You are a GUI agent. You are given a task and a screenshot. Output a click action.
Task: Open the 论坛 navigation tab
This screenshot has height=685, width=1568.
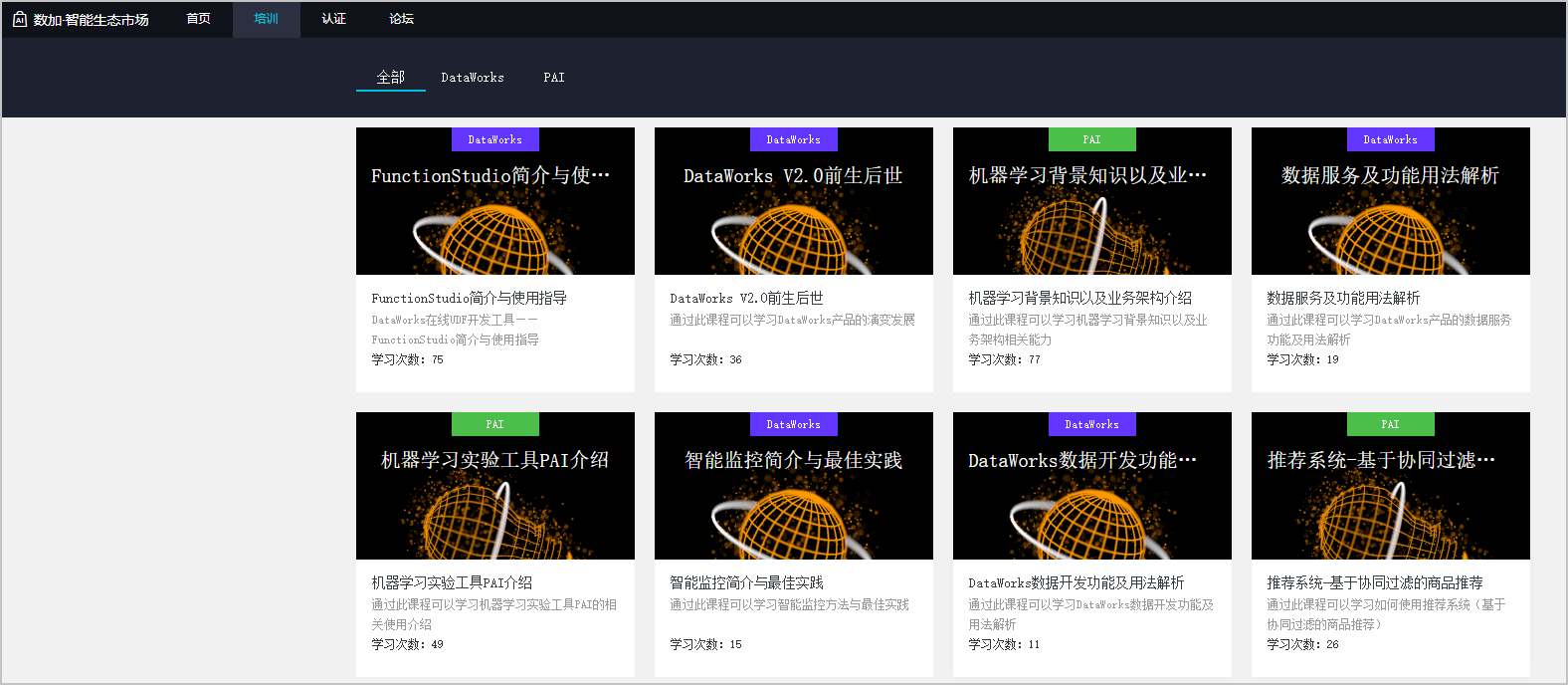tap(402, 19)
